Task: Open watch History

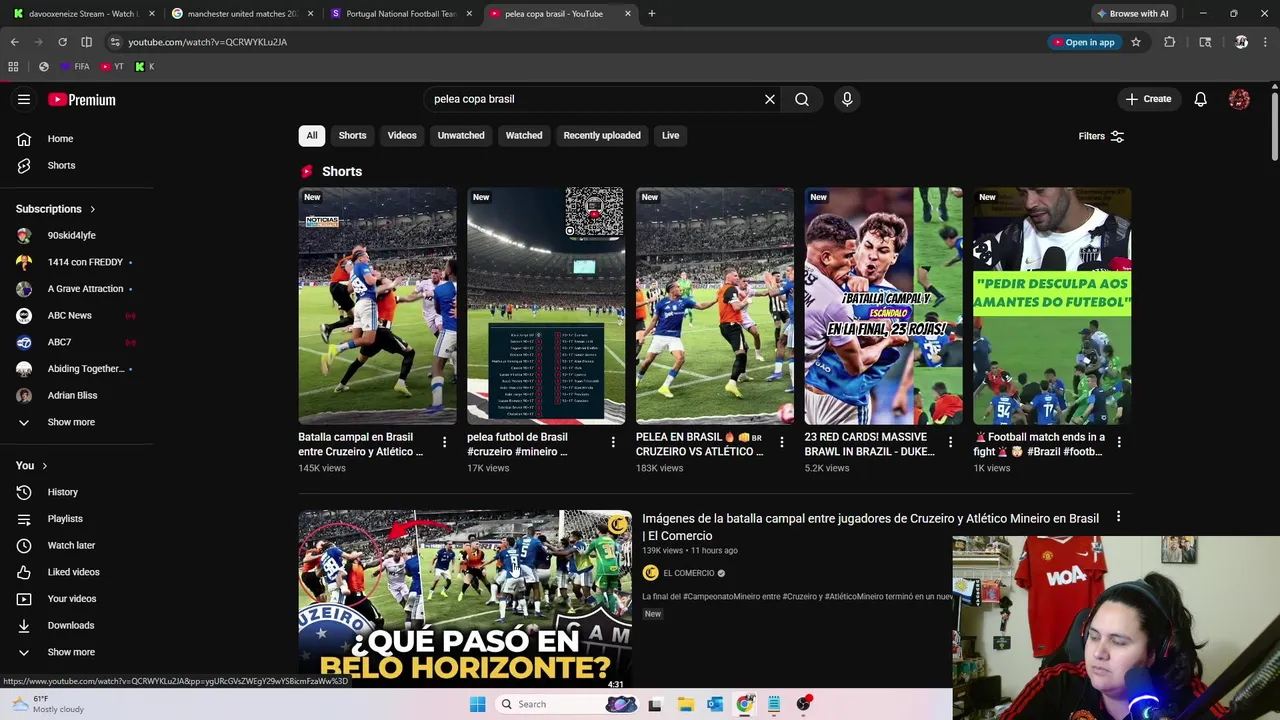Action: pyautogui.click(x=62, y=492)
